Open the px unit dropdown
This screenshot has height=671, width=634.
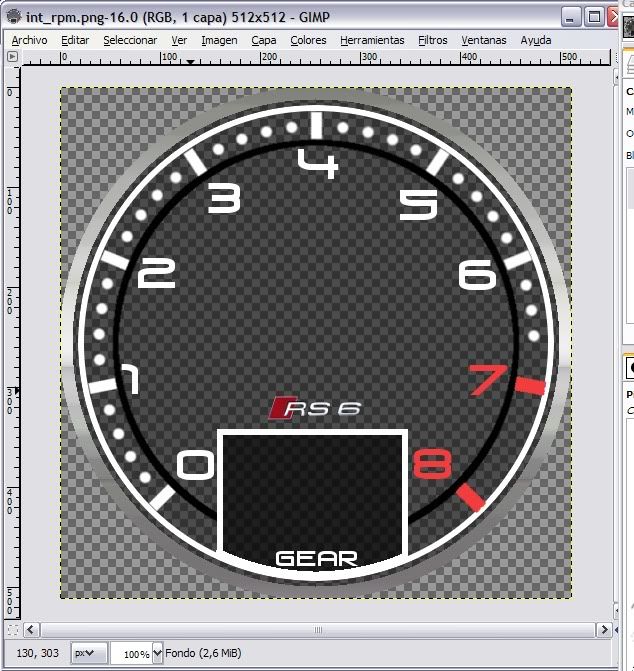[x=90, y=654]
